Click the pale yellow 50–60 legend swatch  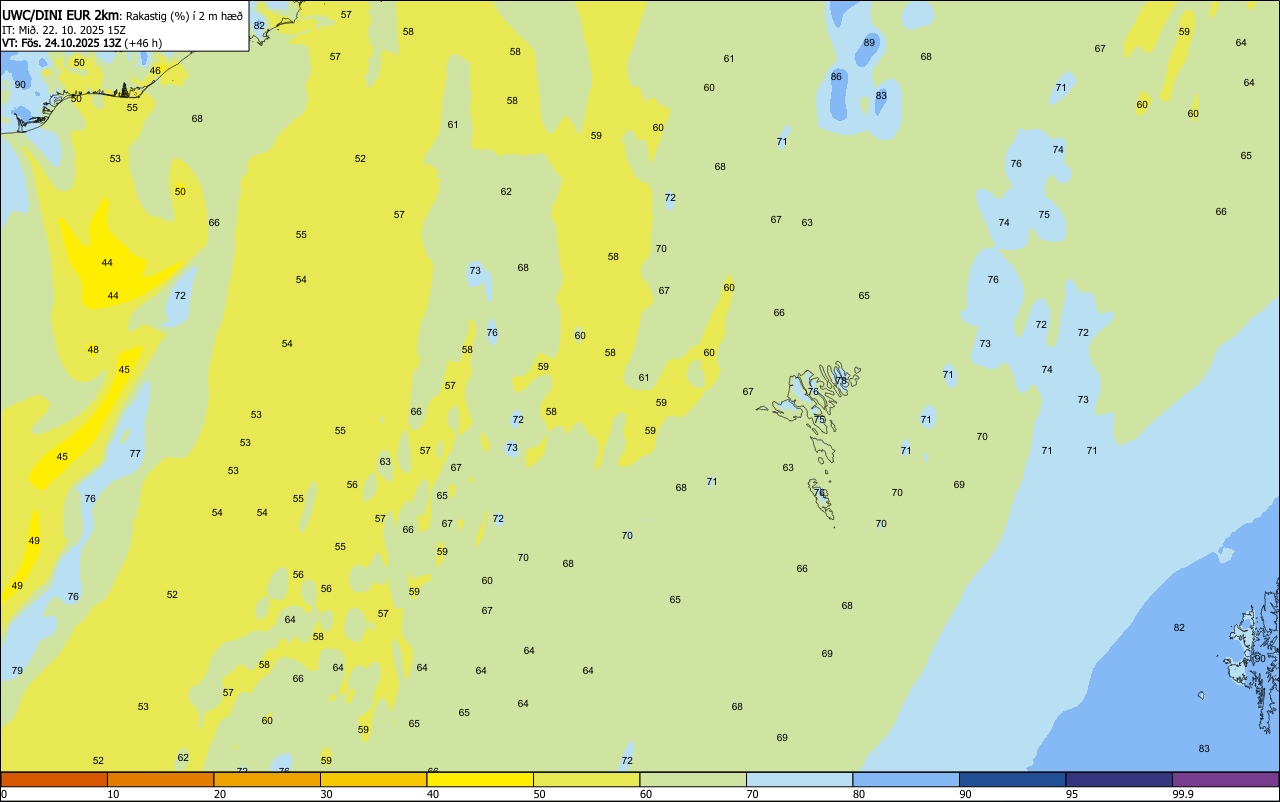point(586,779)
